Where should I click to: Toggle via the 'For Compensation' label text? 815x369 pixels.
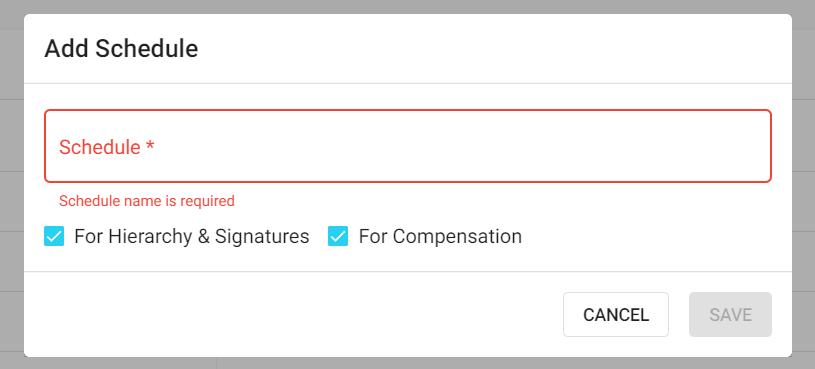point(440,236)
